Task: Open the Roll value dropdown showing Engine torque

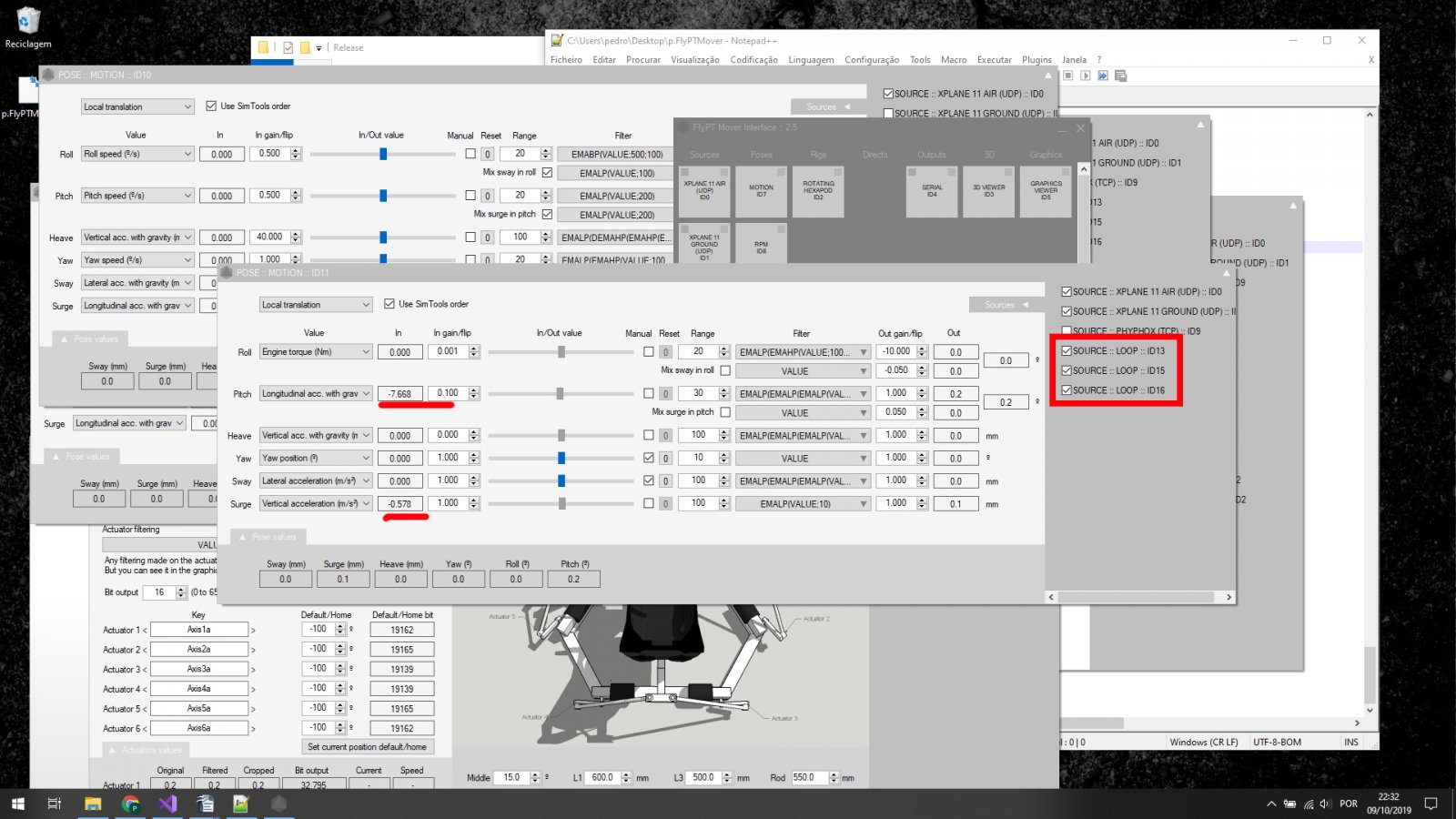Action: (x=316, y=352)
